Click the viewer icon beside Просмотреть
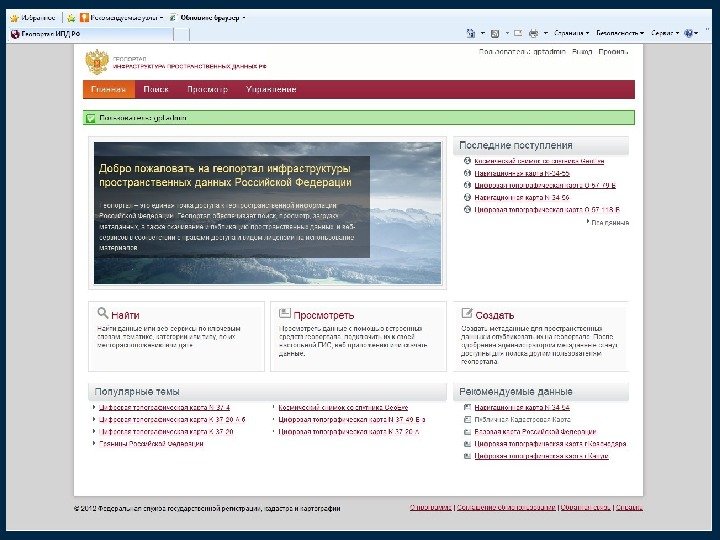 (285, 313)
